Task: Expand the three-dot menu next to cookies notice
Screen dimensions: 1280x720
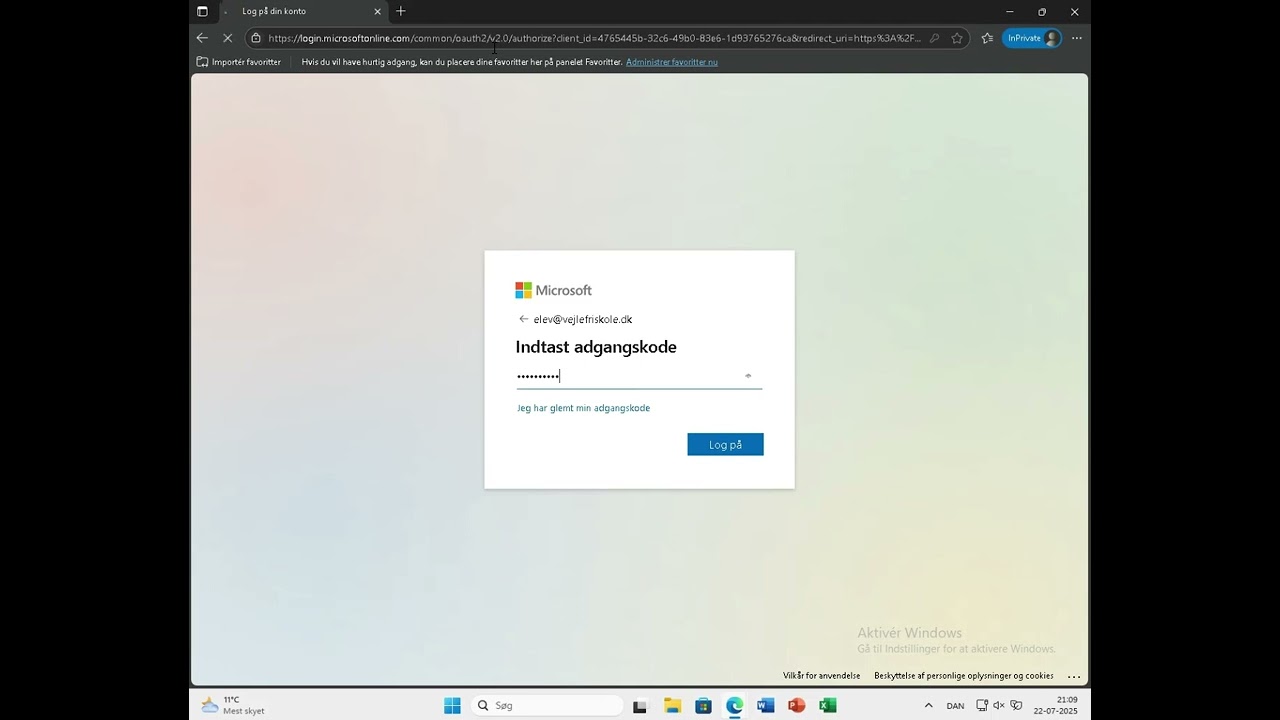Action: click(1074, 676)
